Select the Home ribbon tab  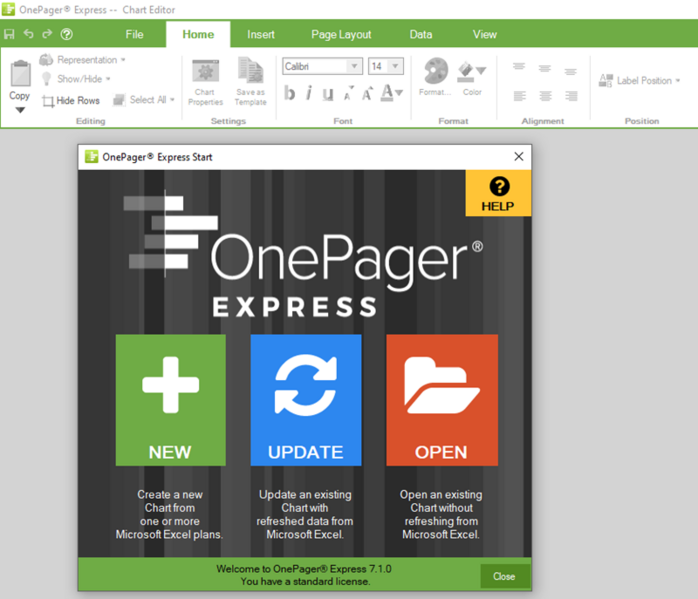coord(198,34)
